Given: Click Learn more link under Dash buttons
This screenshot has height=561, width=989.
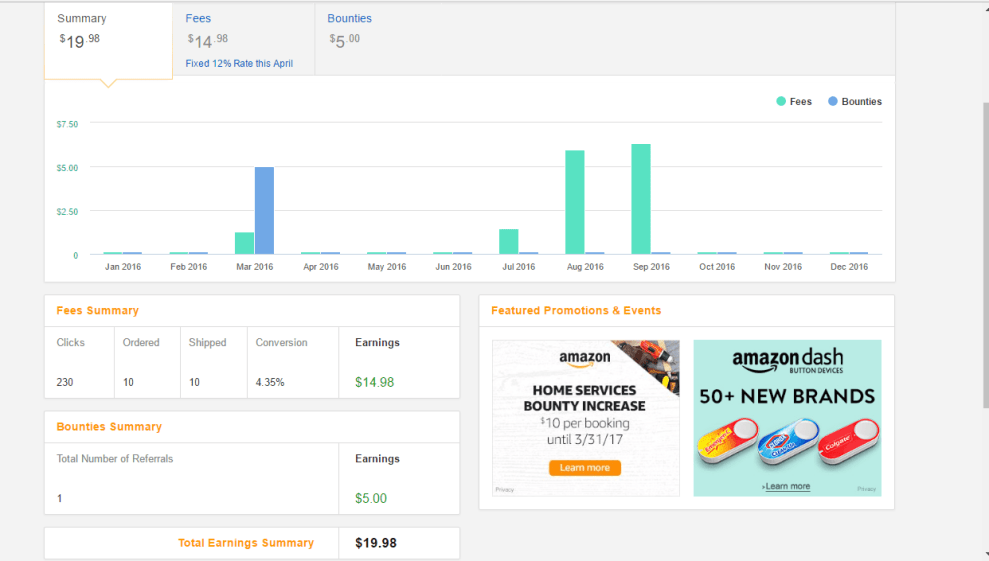Looking at the screenshot, I should 787,487.
